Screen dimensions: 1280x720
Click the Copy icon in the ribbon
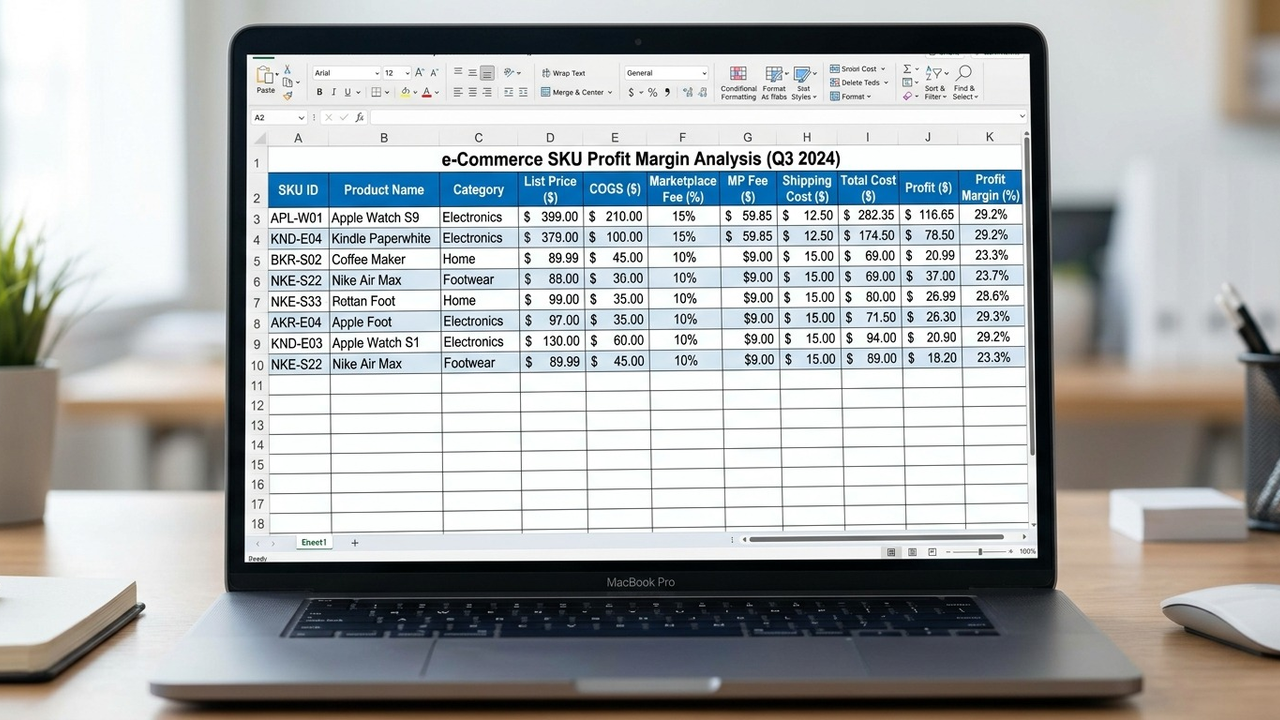288,82
